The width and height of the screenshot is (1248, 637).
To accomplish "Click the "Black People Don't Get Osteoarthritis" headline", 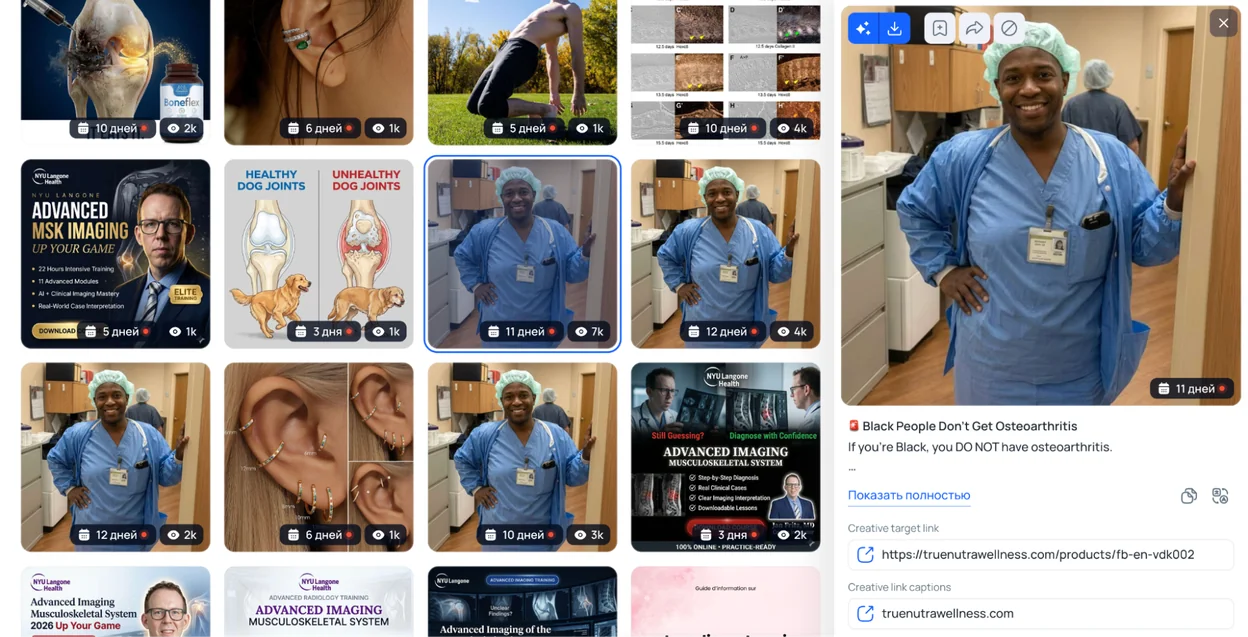I will (970, 426).
